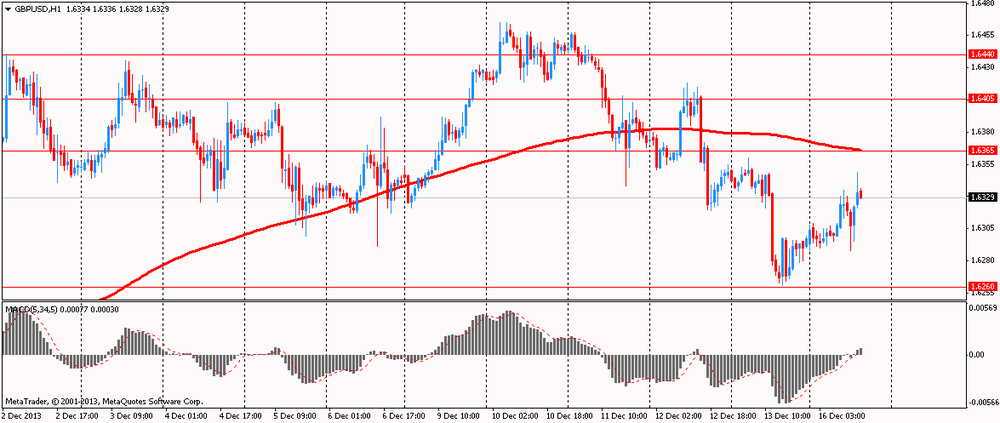Click the 16 Dec 03:00 time label
Viewport: 1000px width, 423px height.
841,415
